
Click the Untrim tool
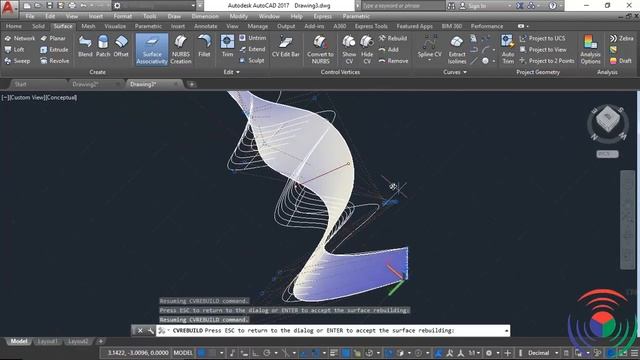click(252, 38)
